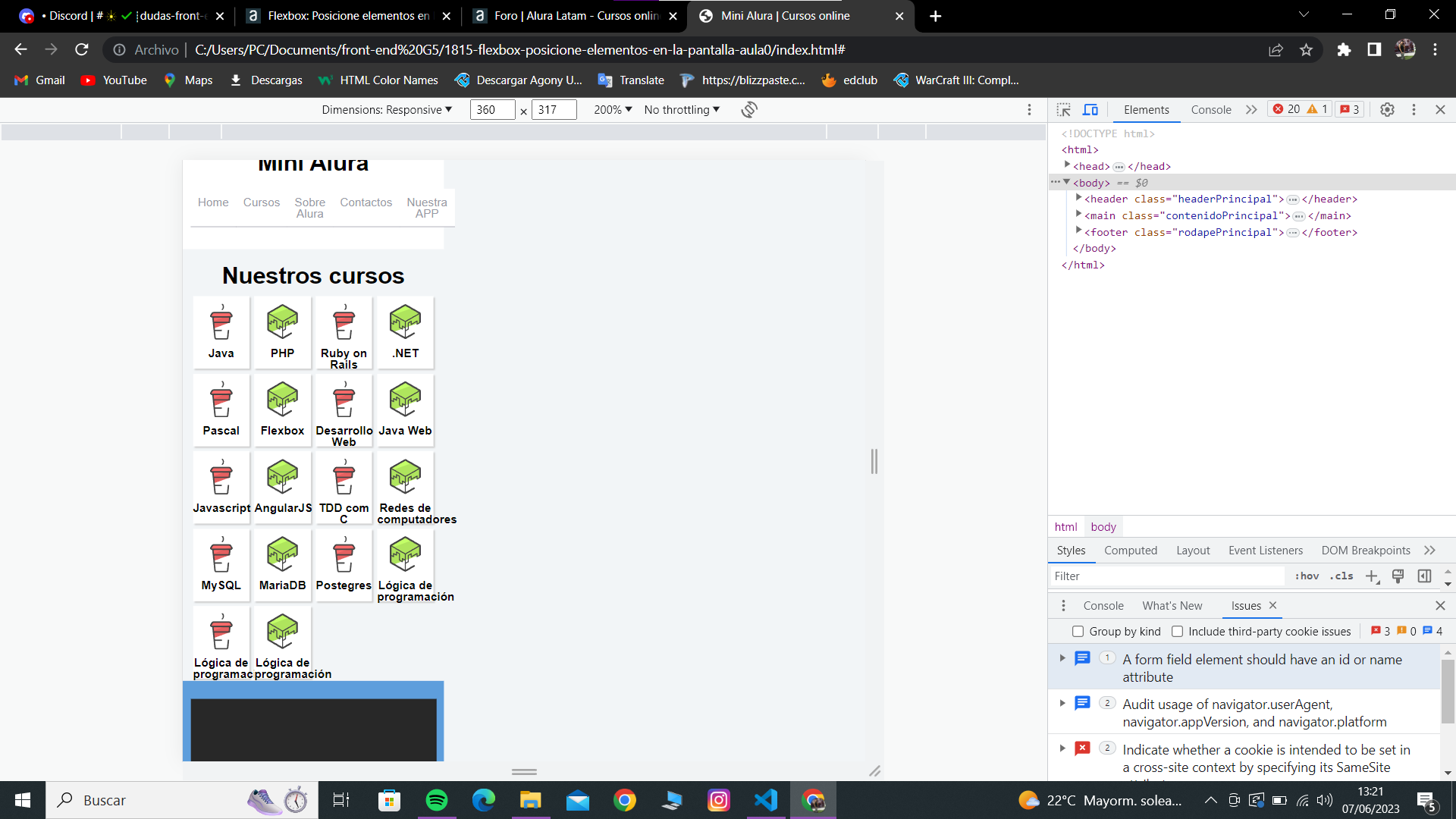Screen dimensions: 1456x819
Task: Click the Cursos navigation link
Action: pyautogui.click(x=261, y=202)
